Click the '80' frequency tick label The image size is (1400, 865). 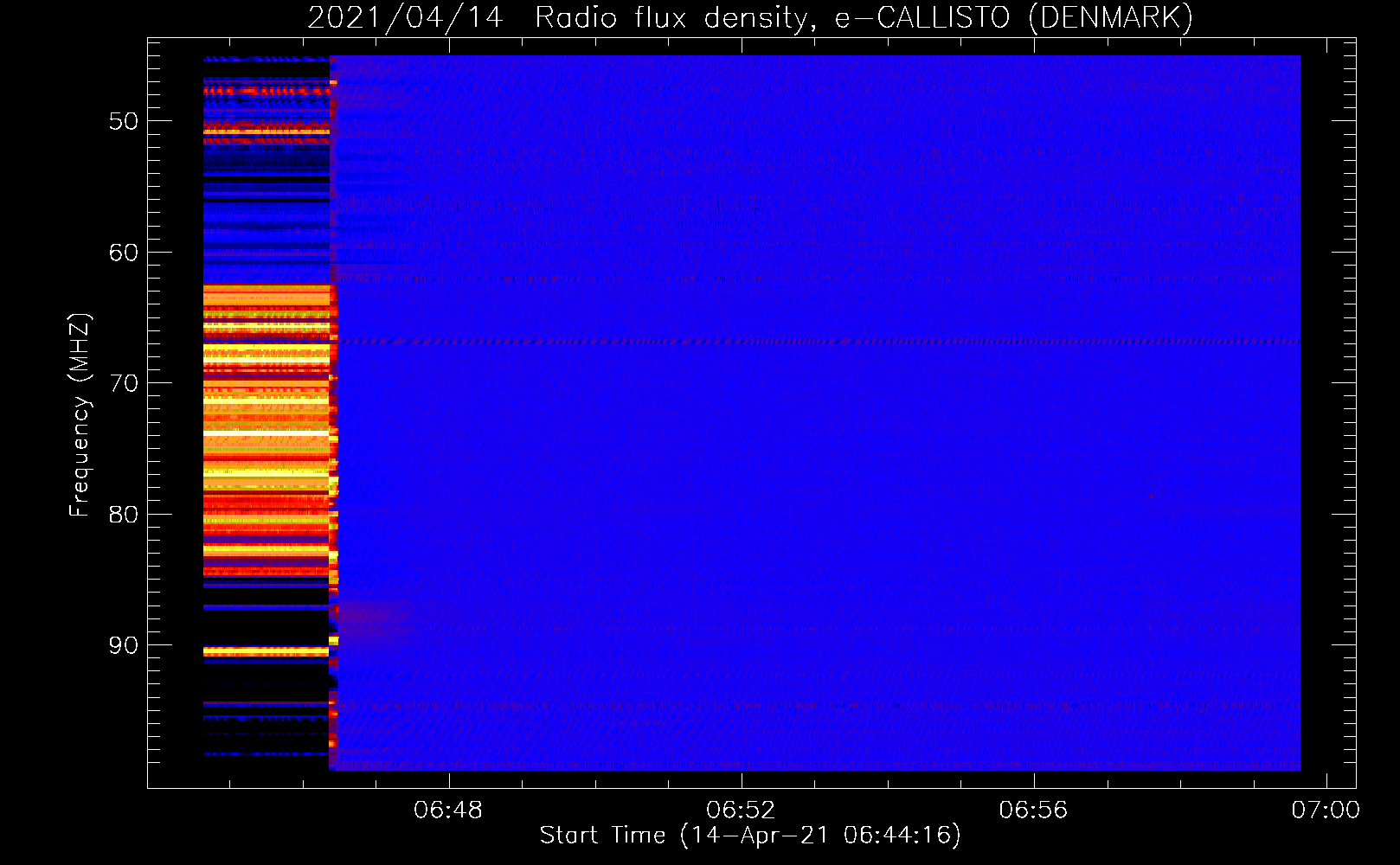pos(124,515)
